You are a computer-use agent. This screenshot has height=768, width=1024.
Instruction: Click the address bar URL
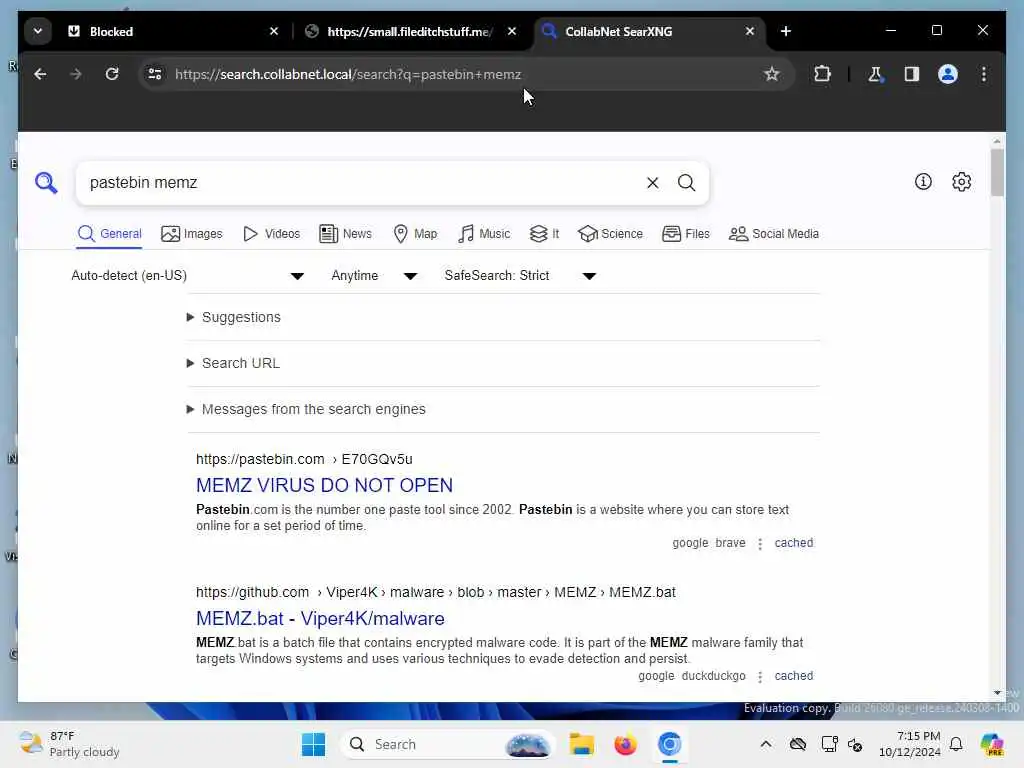click(348, 74)
